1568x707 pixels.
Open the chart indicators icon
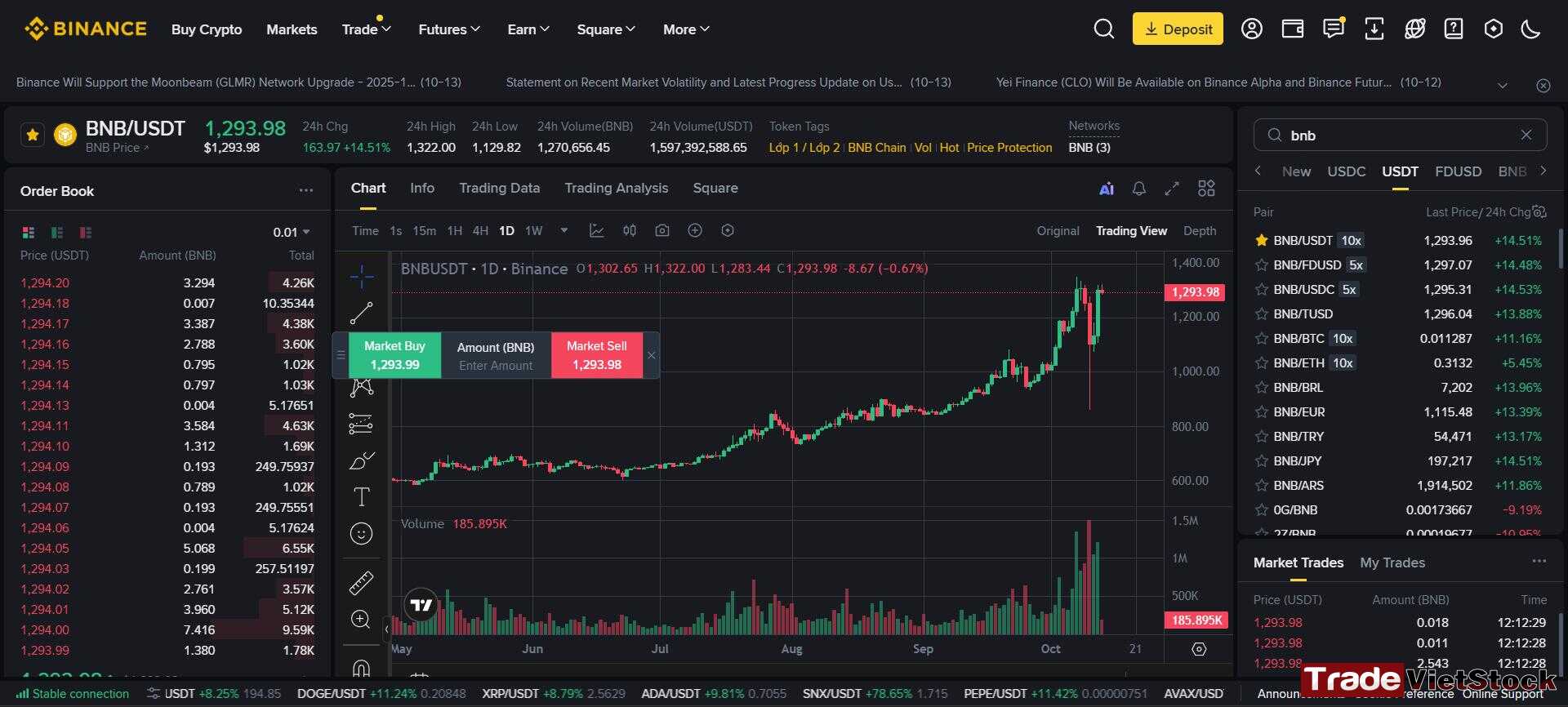(x=597, y=231)
